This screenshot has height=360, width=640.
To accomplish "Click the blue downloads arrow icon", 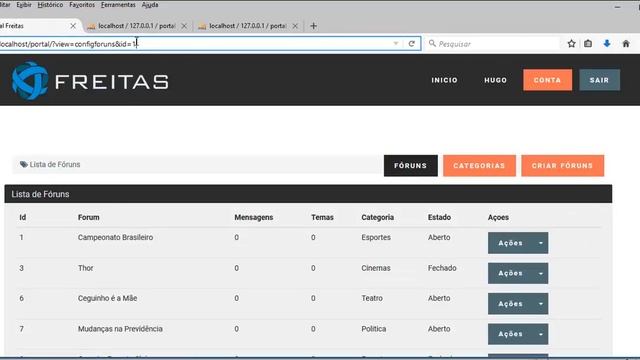I will click(x=607, y=44).
